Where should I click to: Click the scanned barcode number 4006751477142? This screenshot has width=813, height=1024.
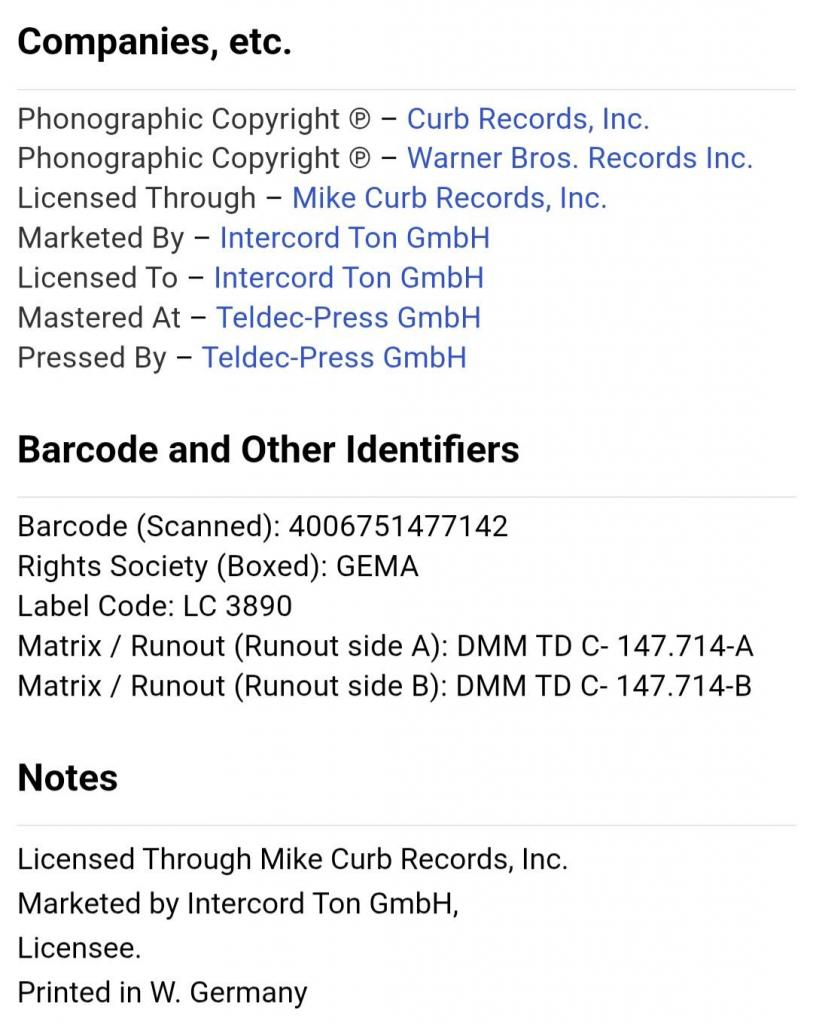[x=398, y=526]
